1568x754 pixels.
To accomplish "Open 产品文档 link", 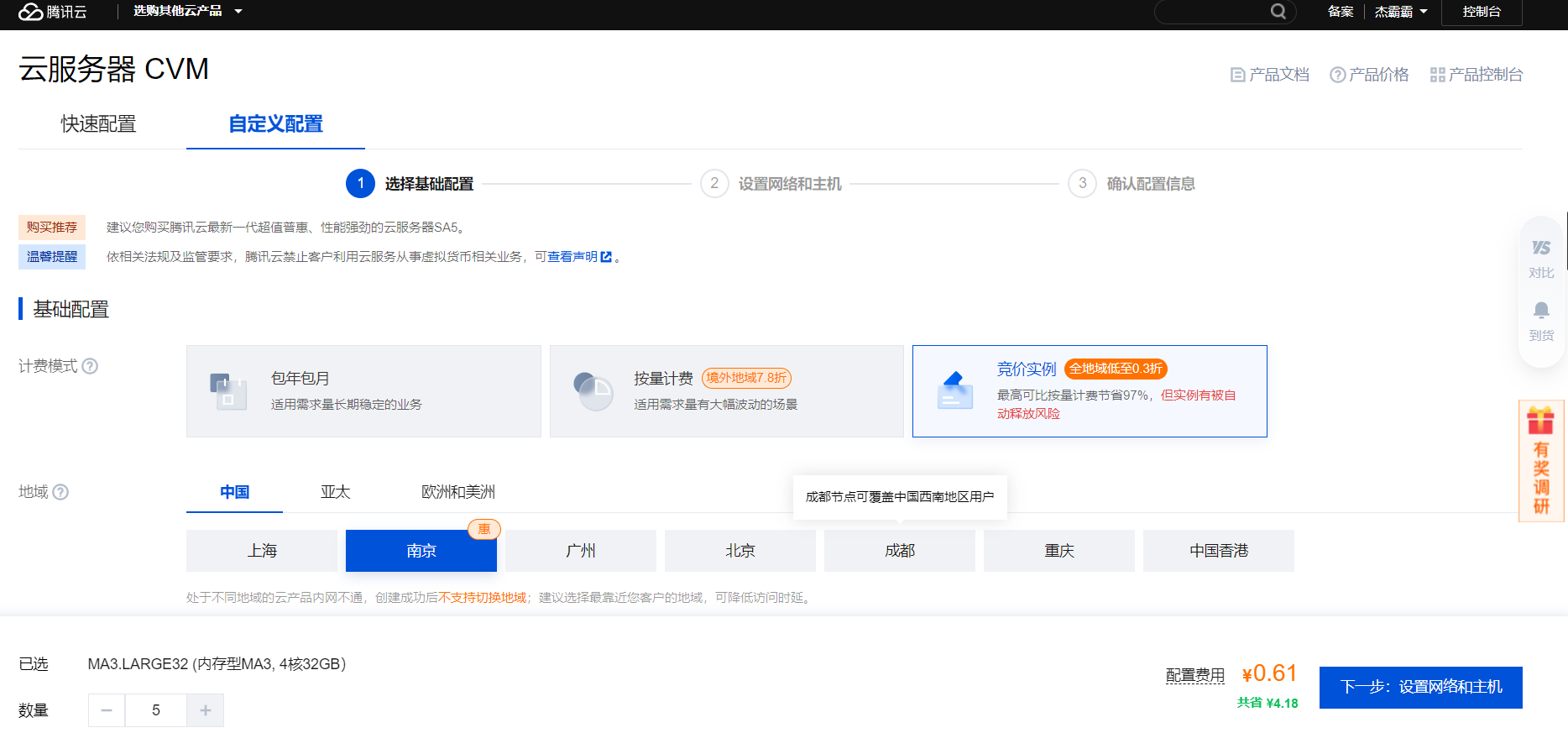I will coord(1270,75).
